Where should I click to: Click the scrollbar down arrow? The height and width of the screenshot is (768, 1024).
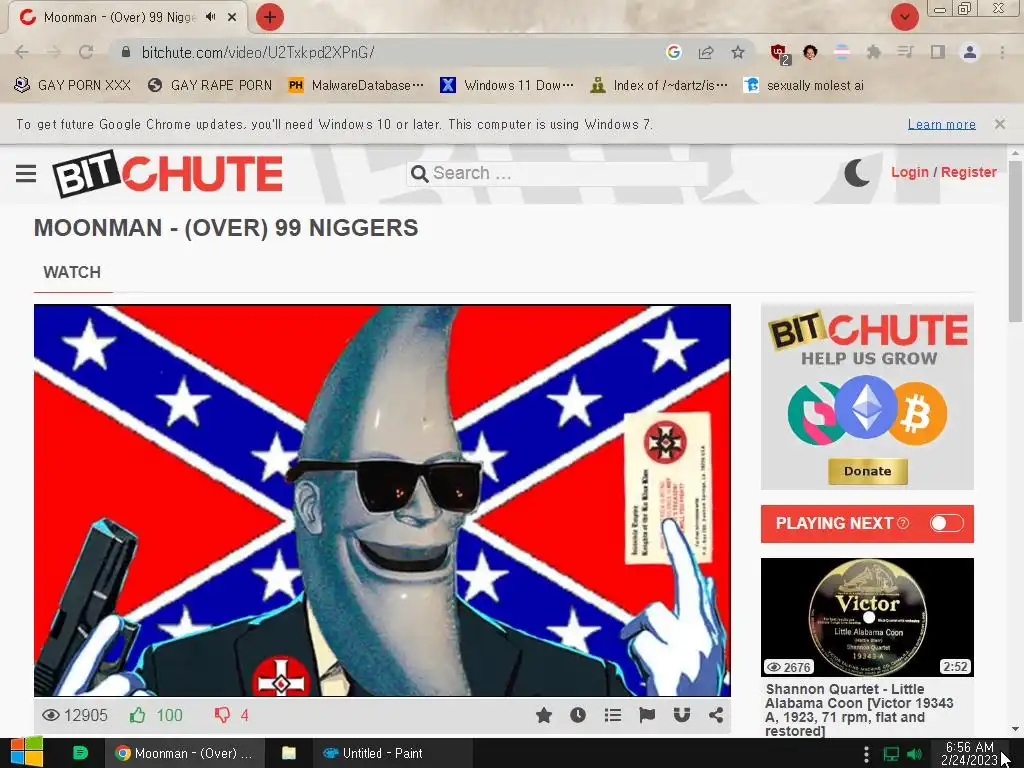[x=1015, y=729]
